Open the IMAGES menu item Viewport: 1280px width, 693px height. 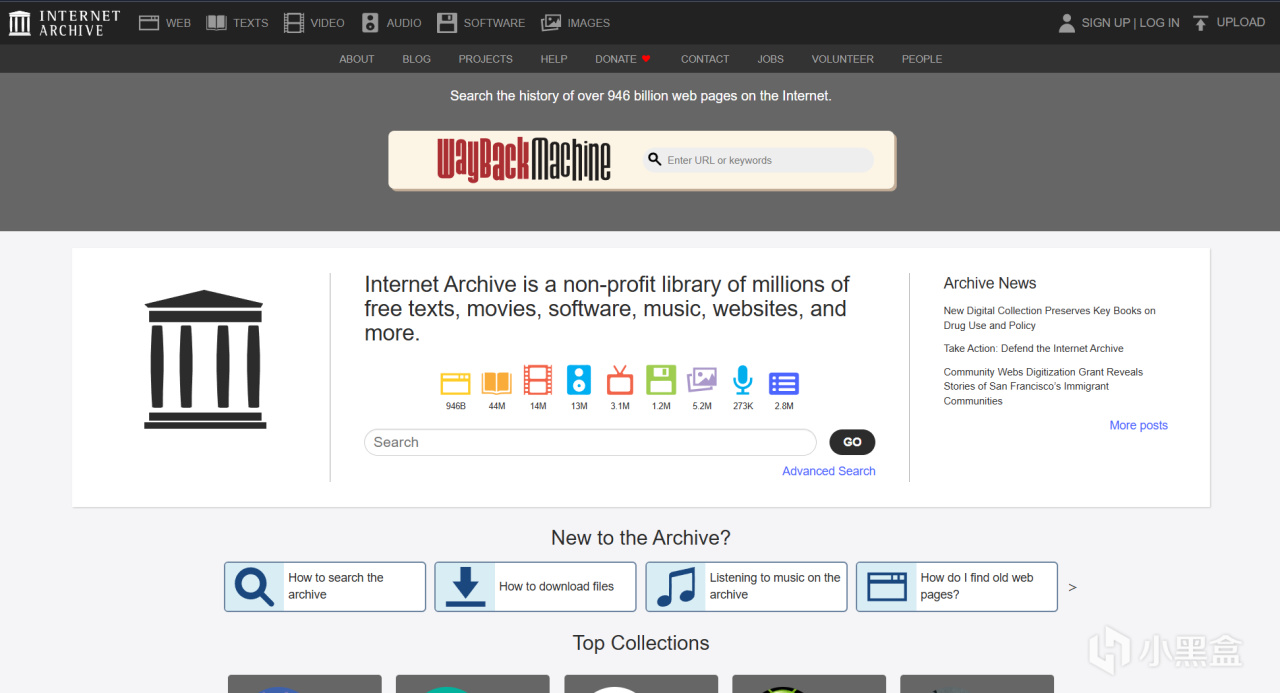click(588, 23)
